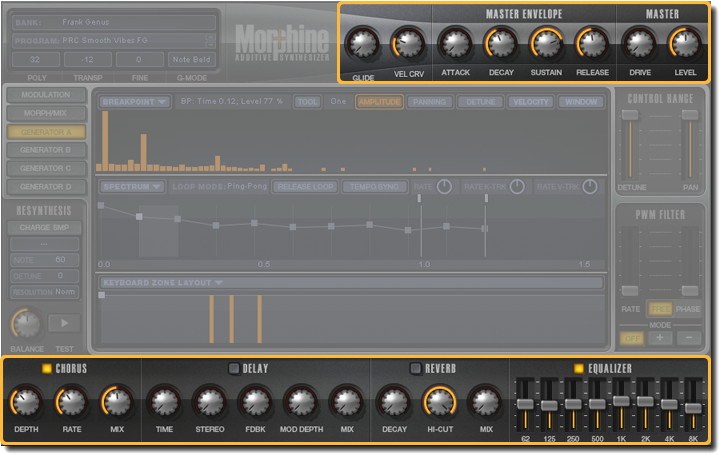Click the Delay Mod Depth knob
Image resolution: width=719 pixels, height=455 pixels.
301,401
